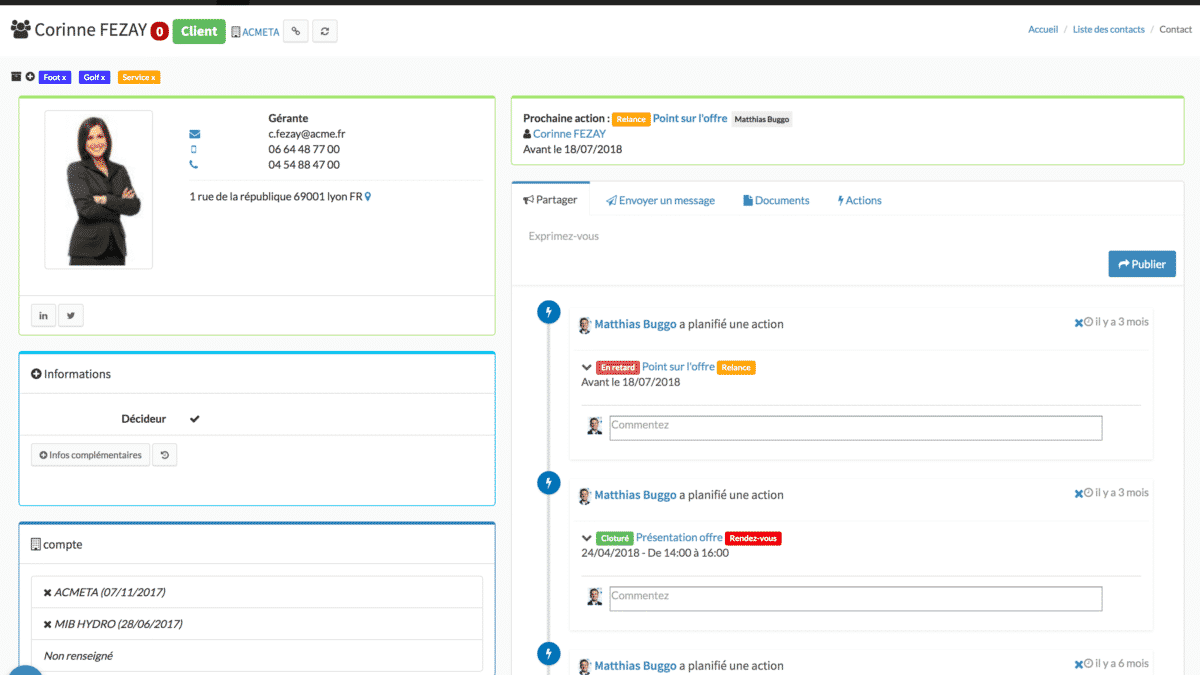Click the history icon beside Infos complémentaires
1200x675 pixels.
pyautogui.click(x=165, y=455)
